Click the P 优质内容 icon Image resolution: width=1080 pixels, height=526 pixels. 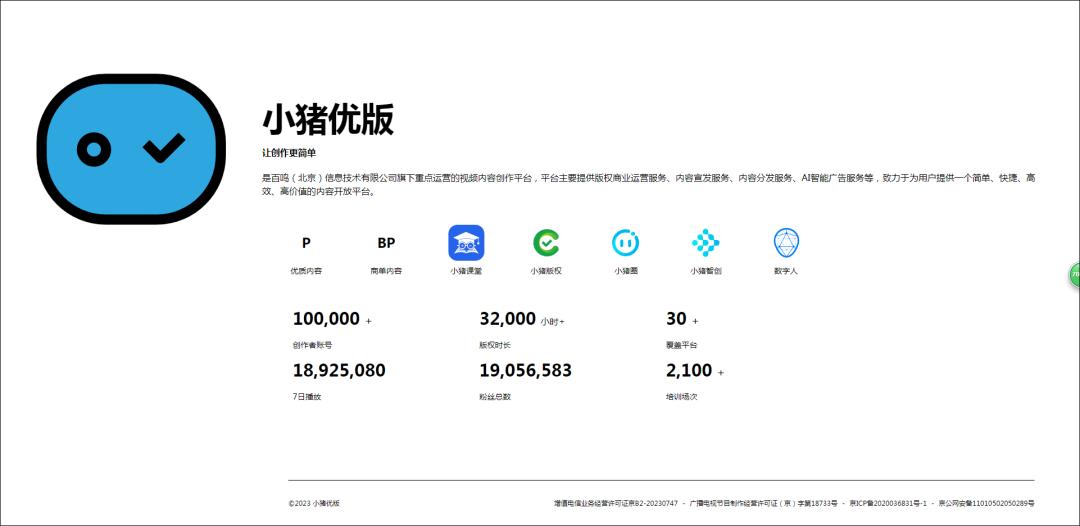(306, 243)
